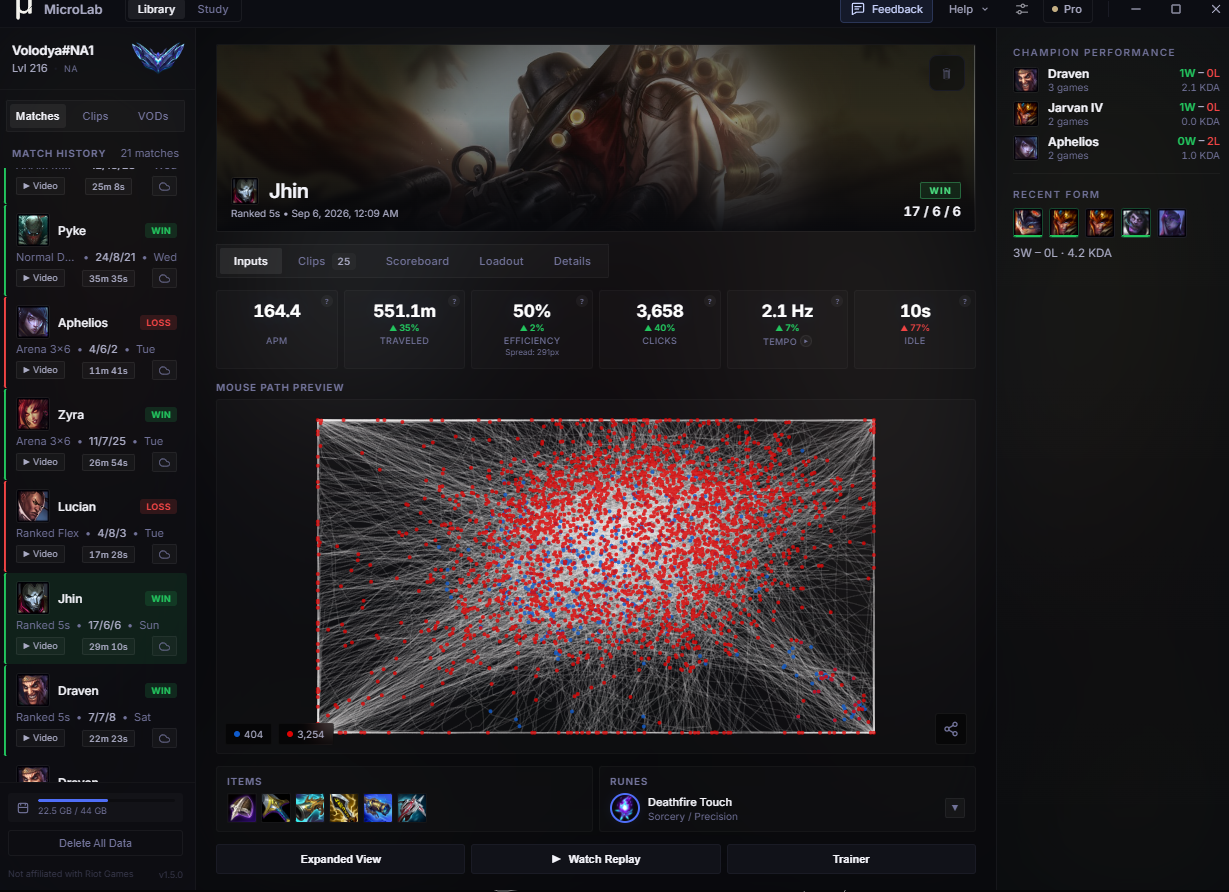
Task: Click the Deathfire Touch rune icon
Action: 625,808
